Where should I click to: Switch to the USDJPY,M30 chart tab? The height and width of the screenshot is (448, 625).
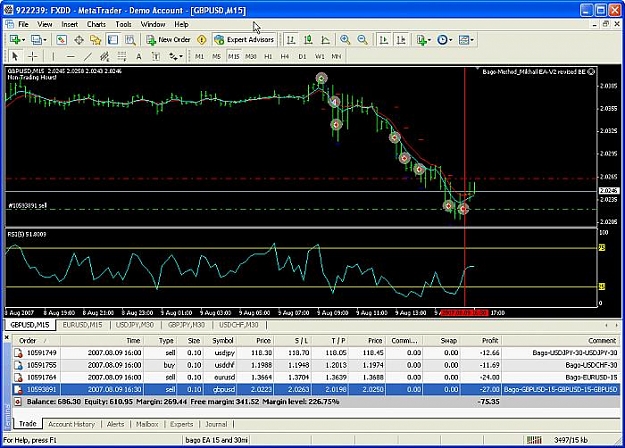pyautogui.click(x=135, y=325)
